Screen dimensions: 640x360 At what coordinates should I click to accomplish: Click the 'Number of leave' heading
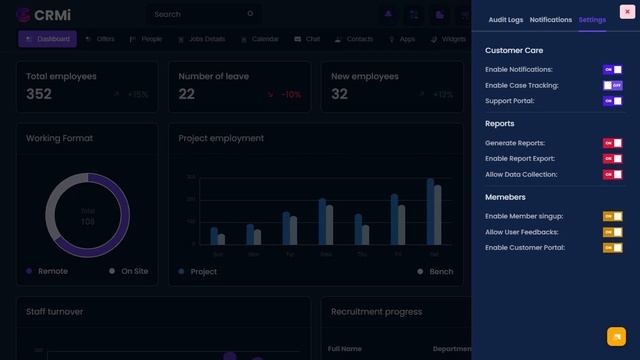(213, 76)
